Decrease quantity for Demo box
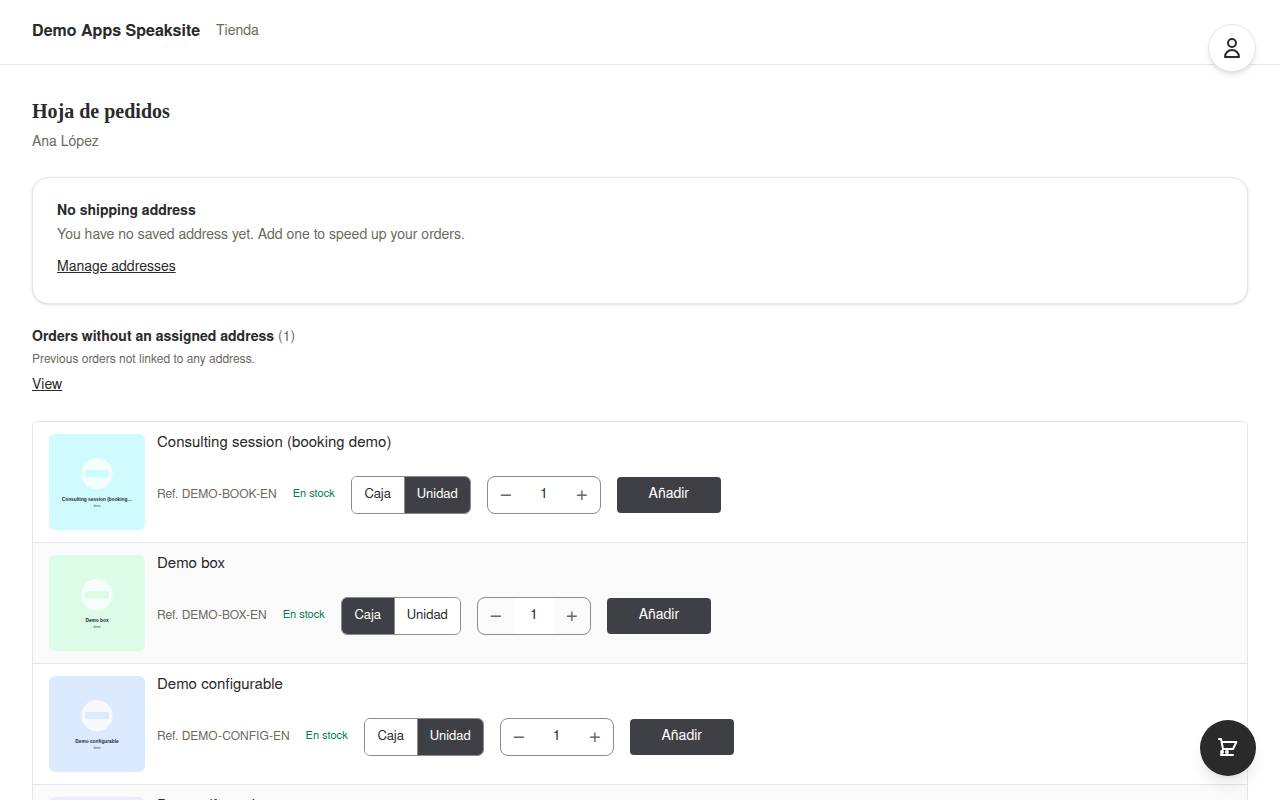 (x=496, y=616)
